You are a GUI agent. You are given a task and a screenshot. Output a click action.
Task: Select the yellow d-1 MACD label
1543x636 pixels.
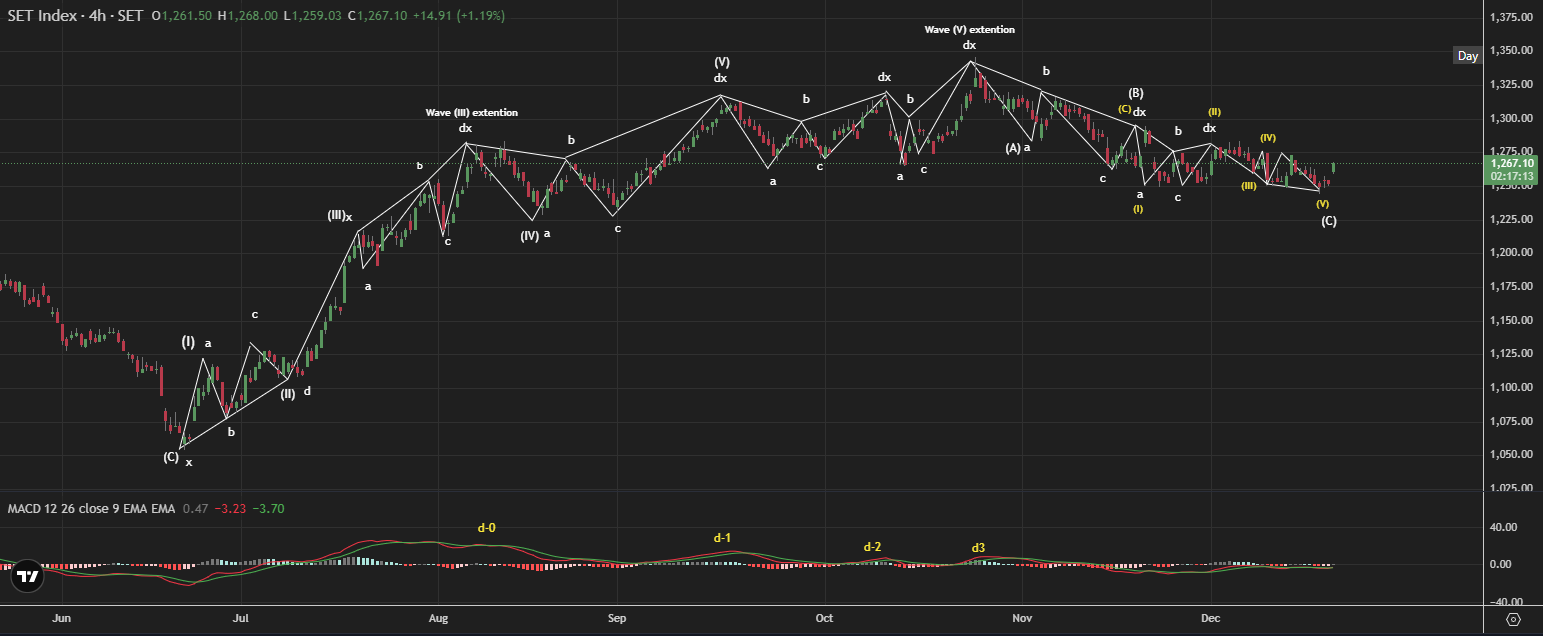(722, 538)
